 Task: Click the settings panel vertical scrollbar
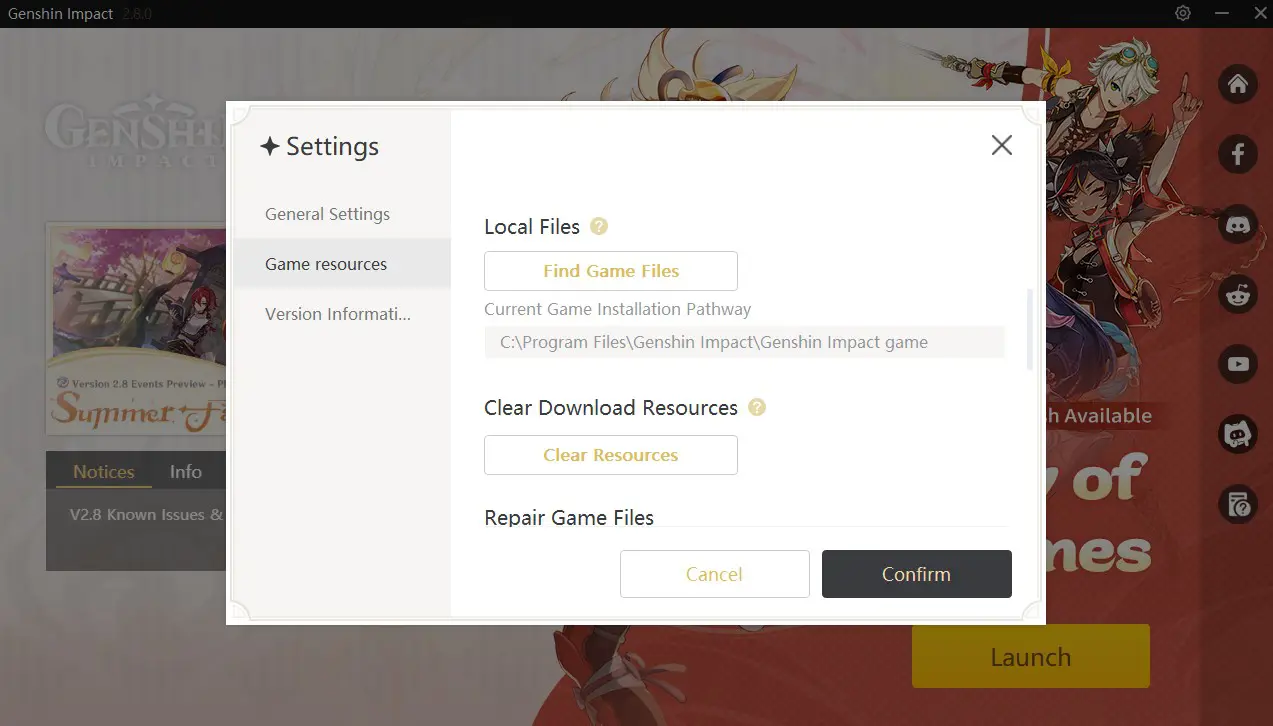(x=1030, y=330)
